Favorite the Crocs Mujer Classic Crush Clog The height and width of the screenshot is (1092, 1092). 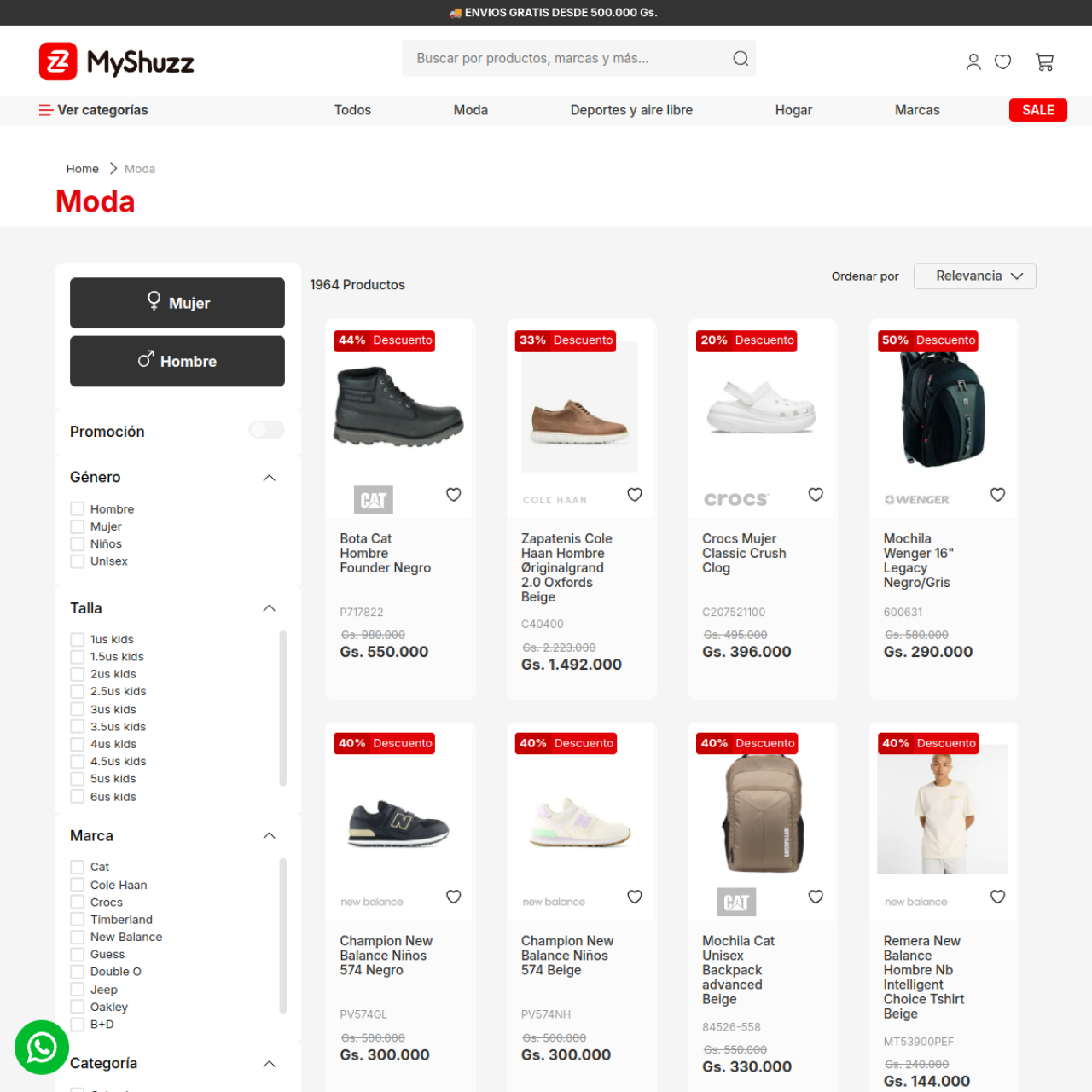pos(816,495)
